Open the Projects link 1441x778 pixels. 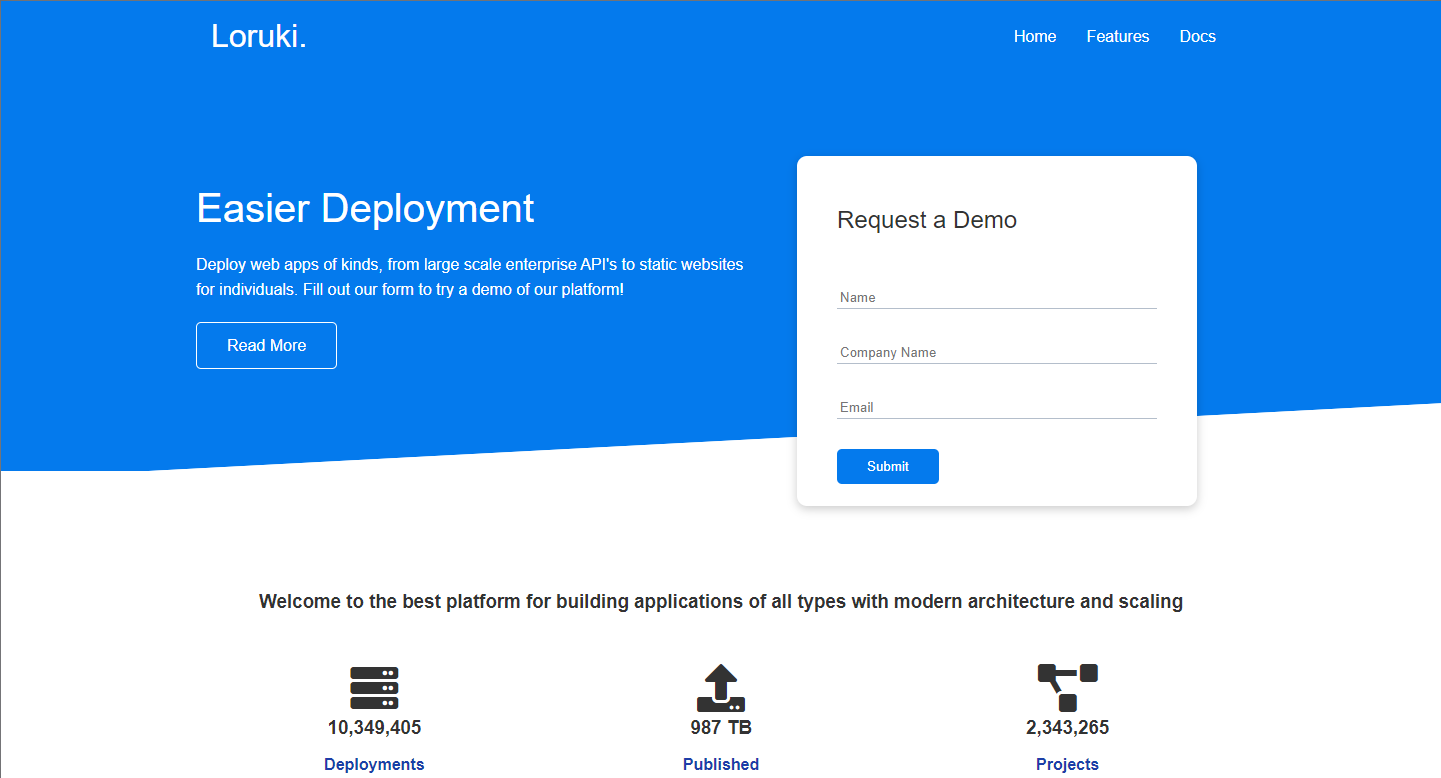pos(1067,764)
